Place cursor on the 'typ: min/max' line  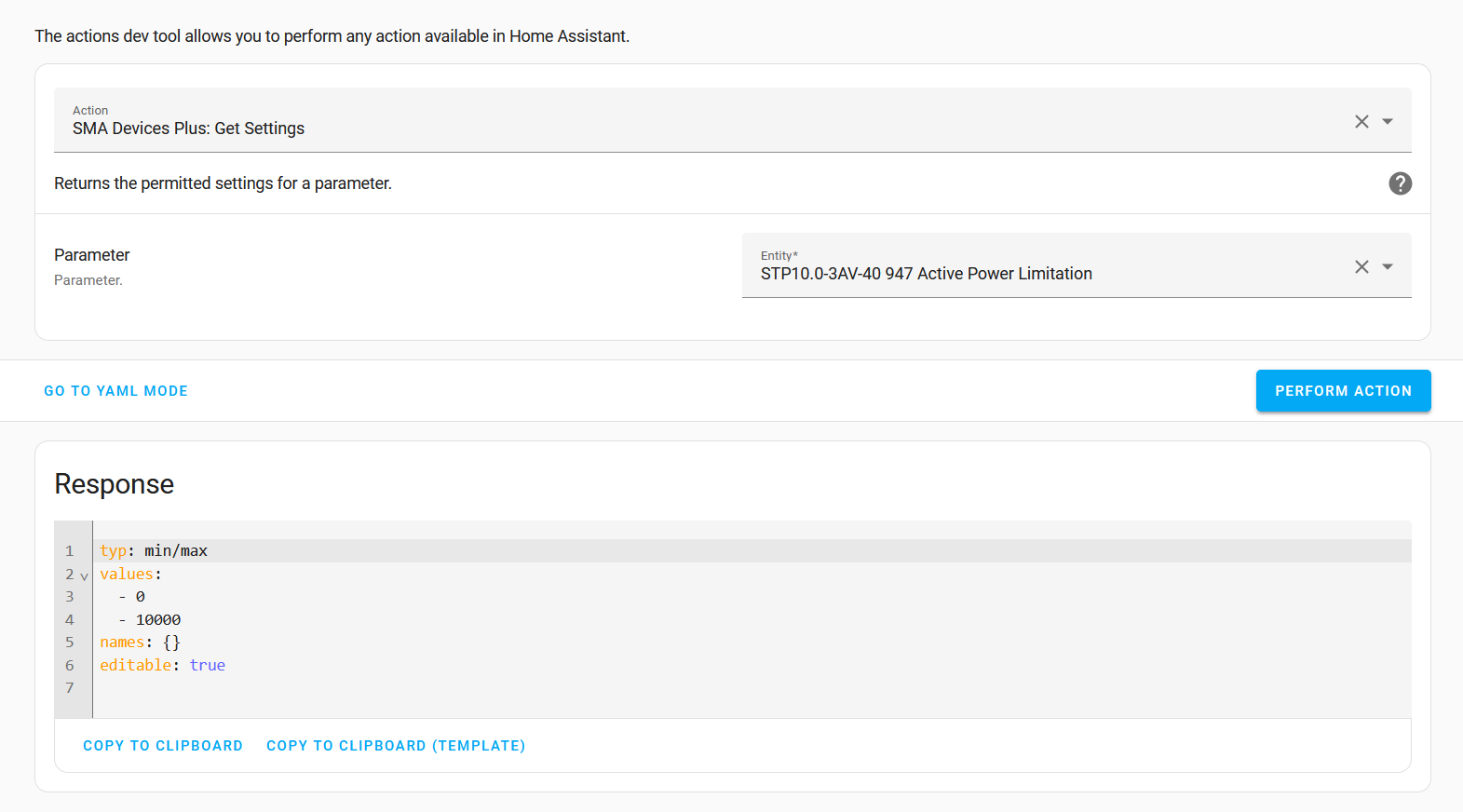click(x=154, y=551)
